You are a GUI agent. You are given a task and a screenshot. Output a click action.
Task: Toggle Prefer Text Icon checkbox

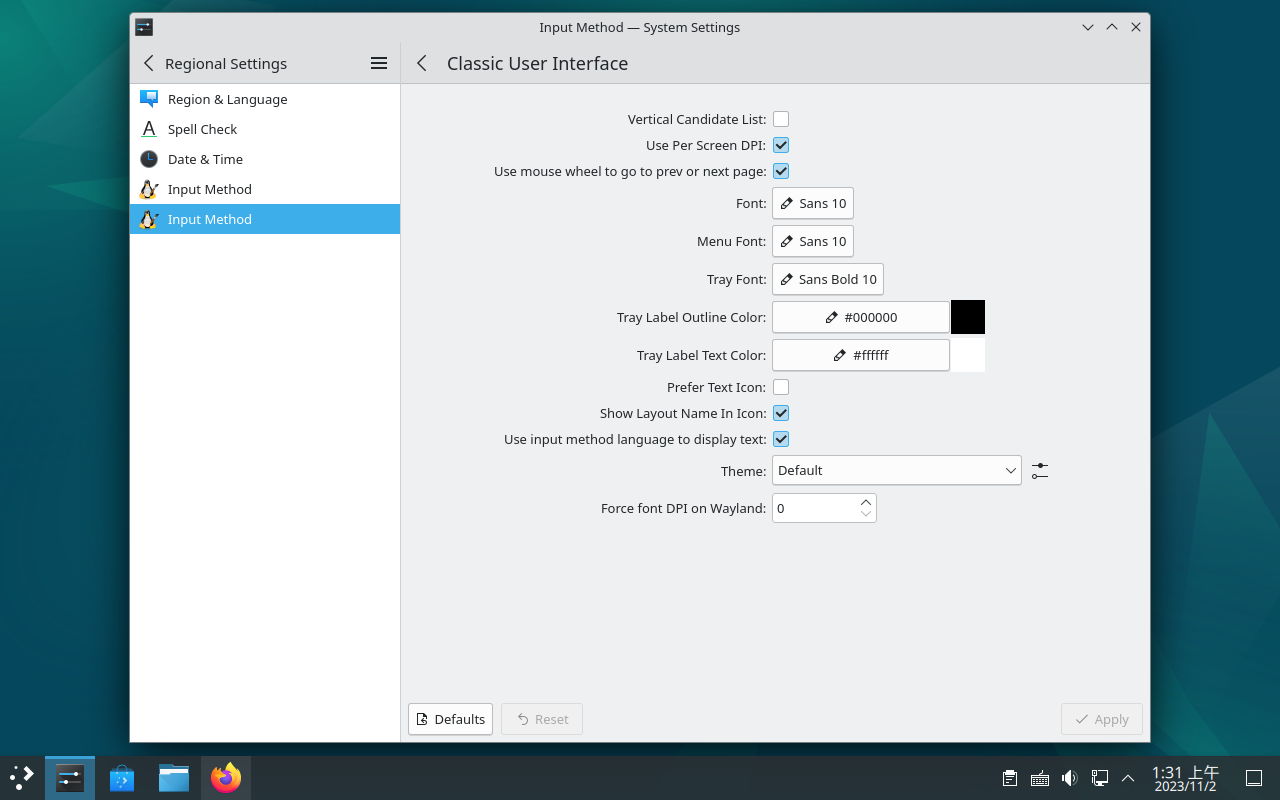781,387
